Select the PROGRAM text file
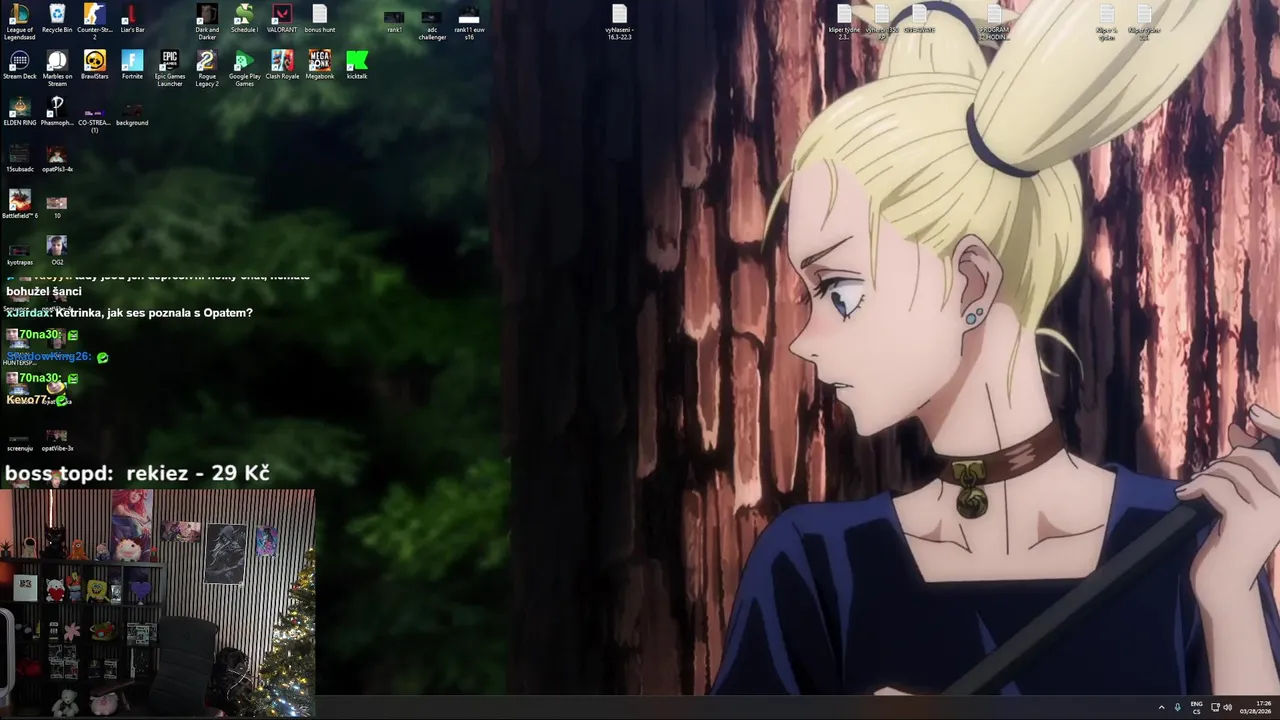Viewport: 1280px width, 720px height. pyautogui.click(x=994, y=22)
